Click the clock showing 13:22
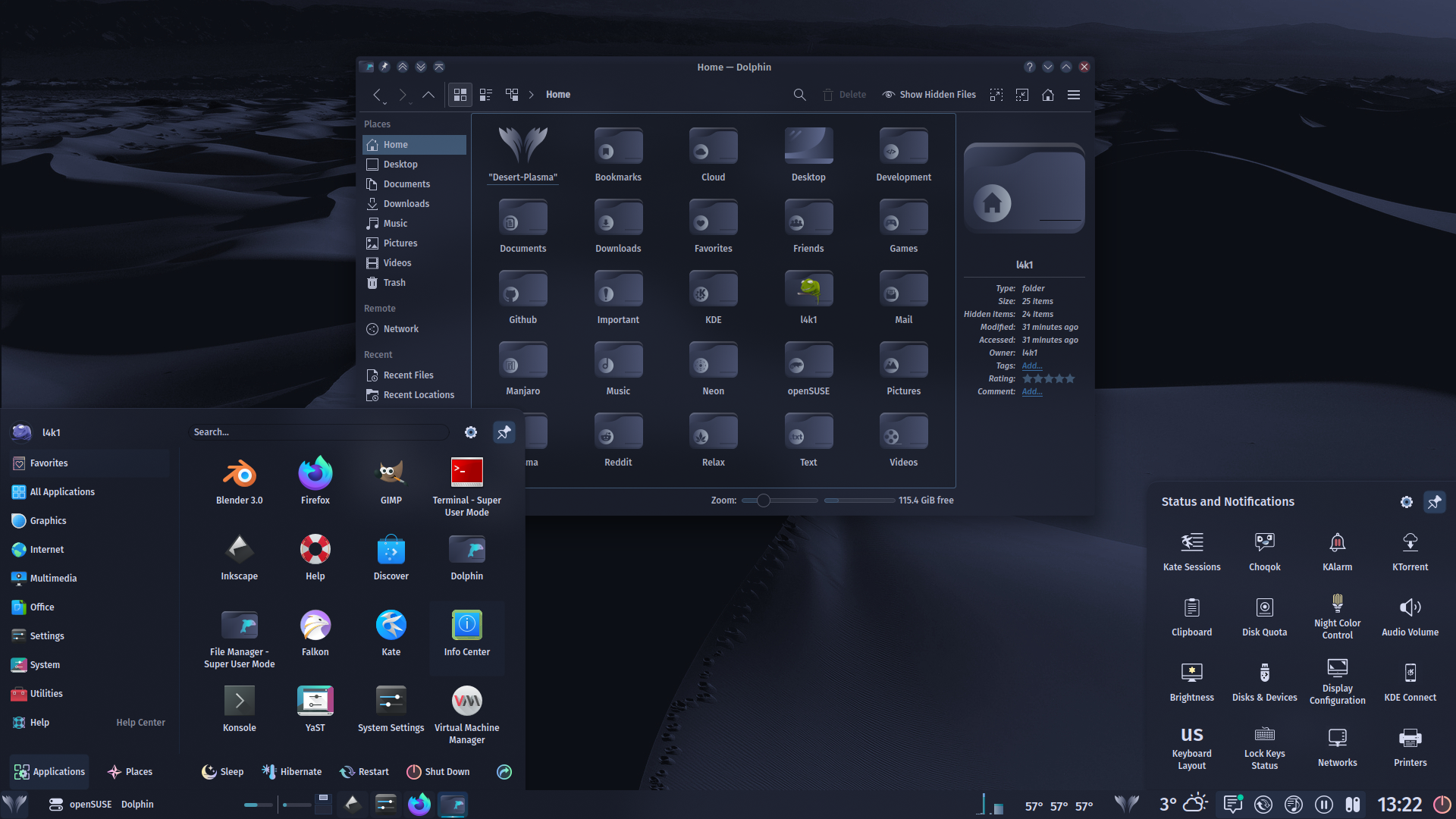The height and width of the screenshot is (819, 1456). [x=1400, y=804]
